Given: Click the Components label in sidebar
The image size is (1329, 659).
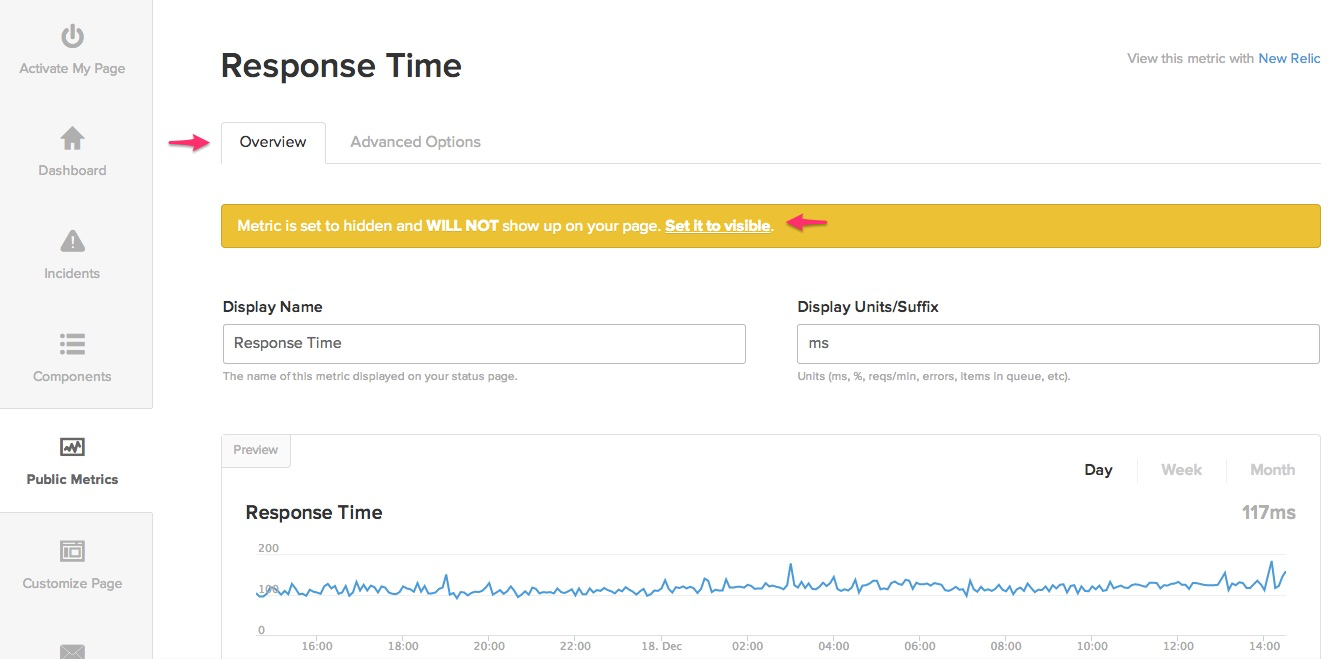Looking at the screenshot, I should (72, 376).
